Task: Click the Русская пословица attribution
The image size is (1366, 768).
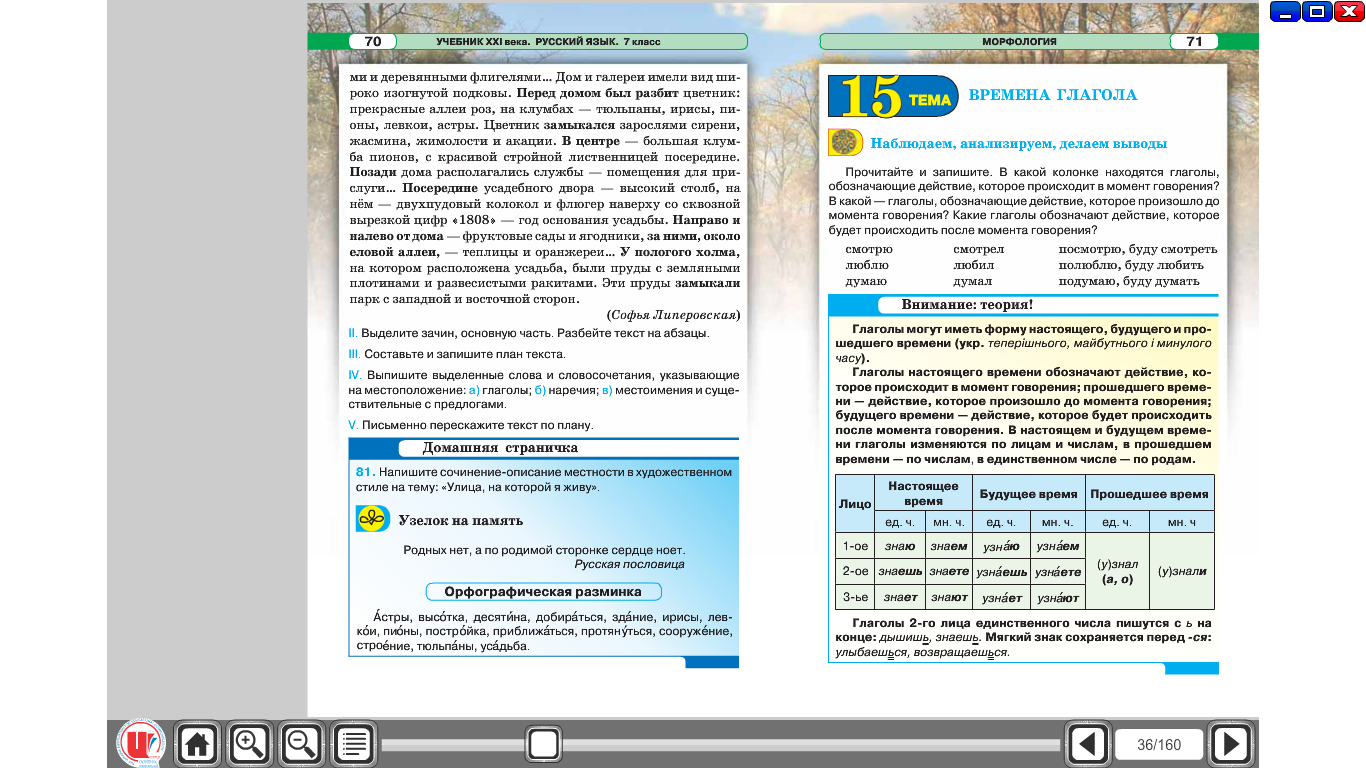Action: coord(630,564)
